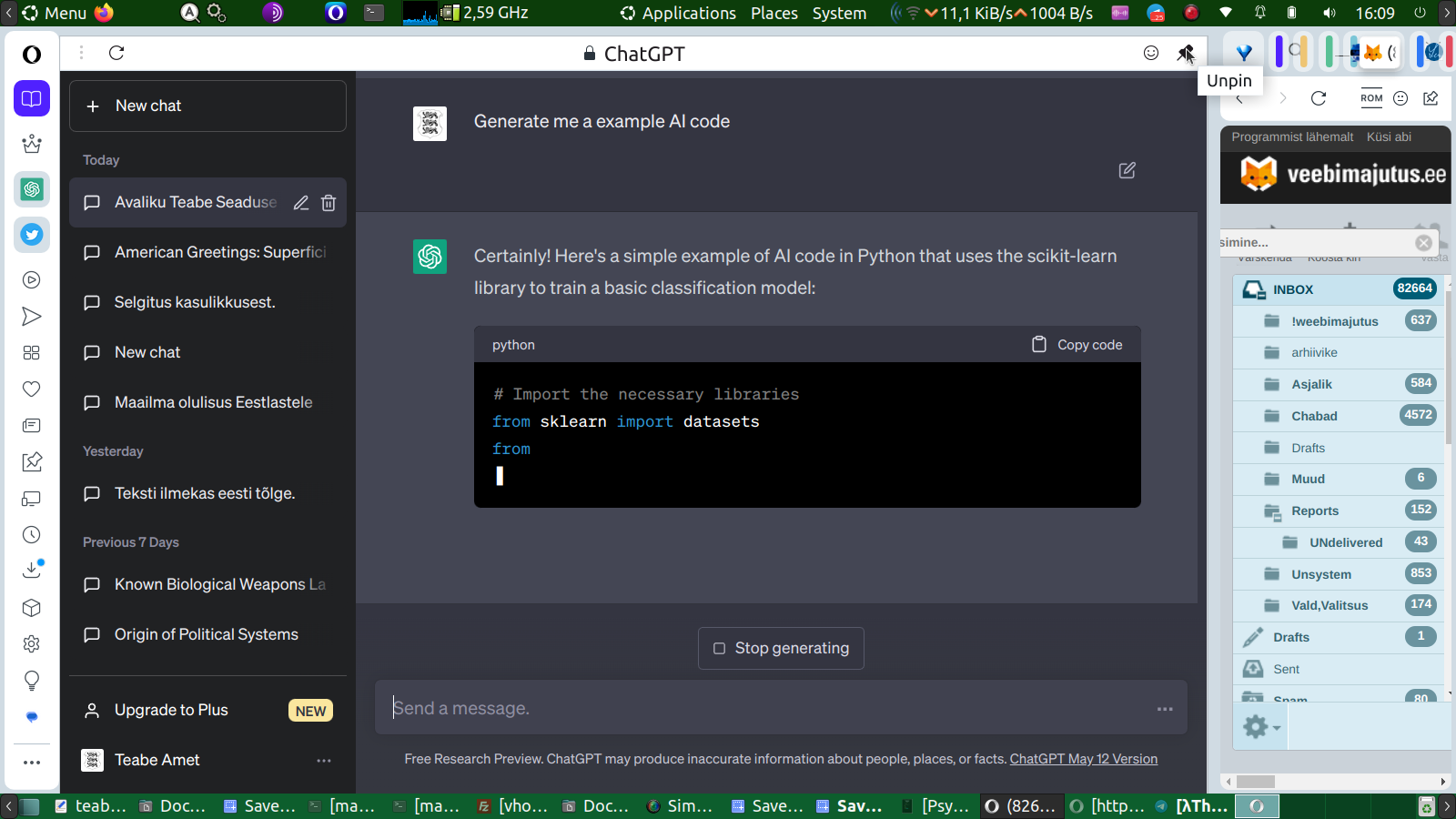Copy code from the python block
This screenshot has width=1456, height=819.
[1077, 345]
